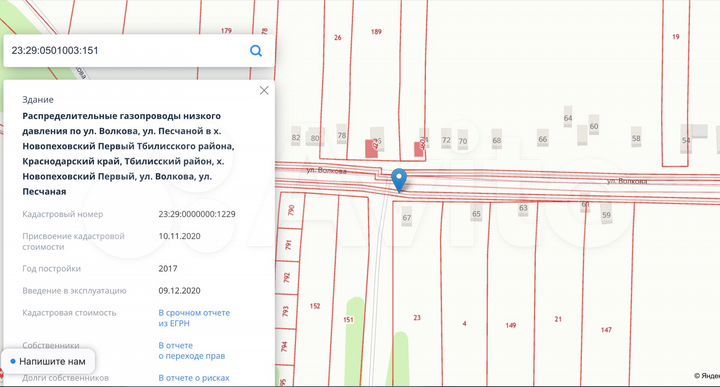Click the 'Год постройки' label
The image size is (720, 387).
click(x=51, y=269)
